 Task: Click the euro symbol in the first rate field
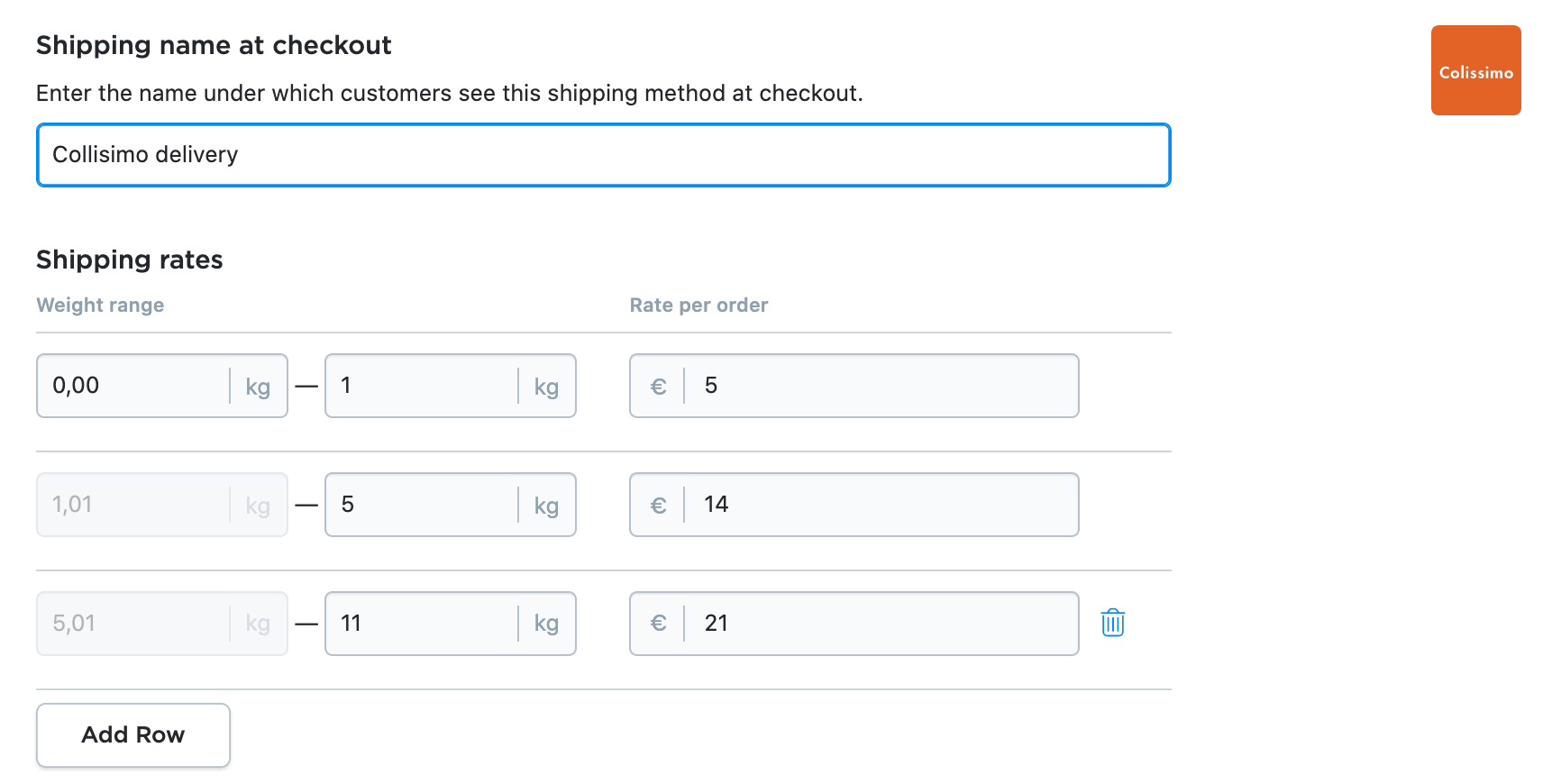click(659, 386)
